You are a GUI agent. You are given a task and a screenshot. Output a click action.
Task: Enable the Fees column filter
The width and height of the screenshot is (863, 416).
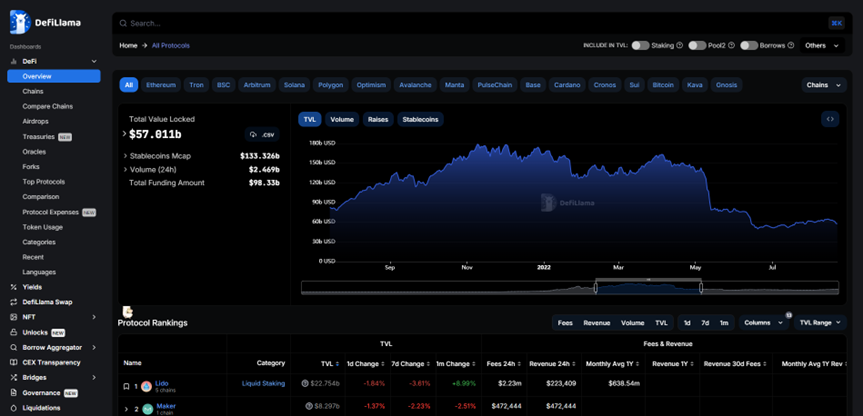coord(565,323)
